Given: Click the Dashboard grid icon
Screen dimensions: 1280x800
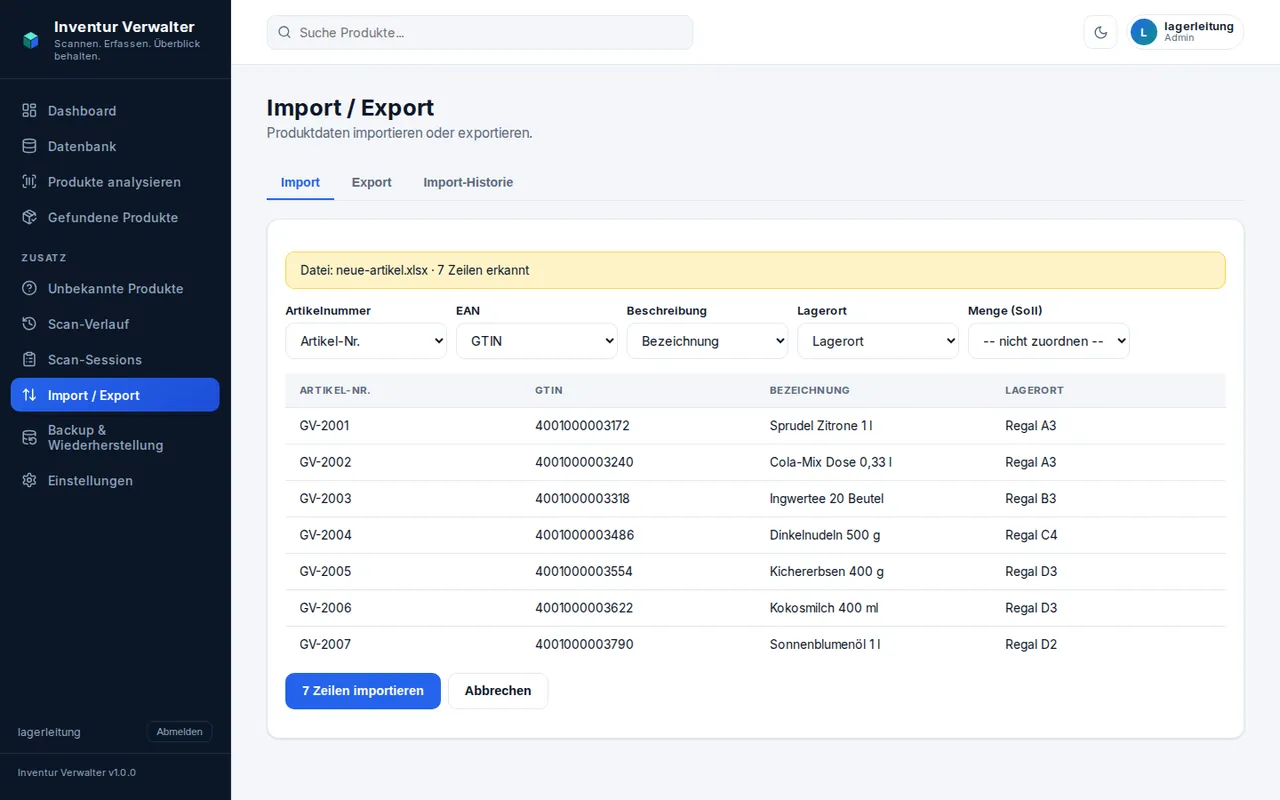Looking at the screenshot, I should (x=30, y=111).
